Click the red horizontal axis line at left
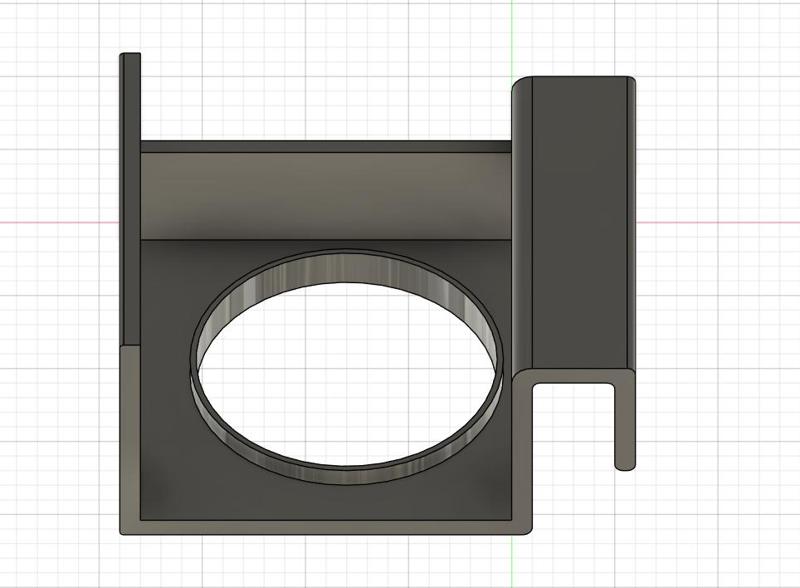Image resolution: width=800 pixels, height=588 pixels. (x=59, y=222)
